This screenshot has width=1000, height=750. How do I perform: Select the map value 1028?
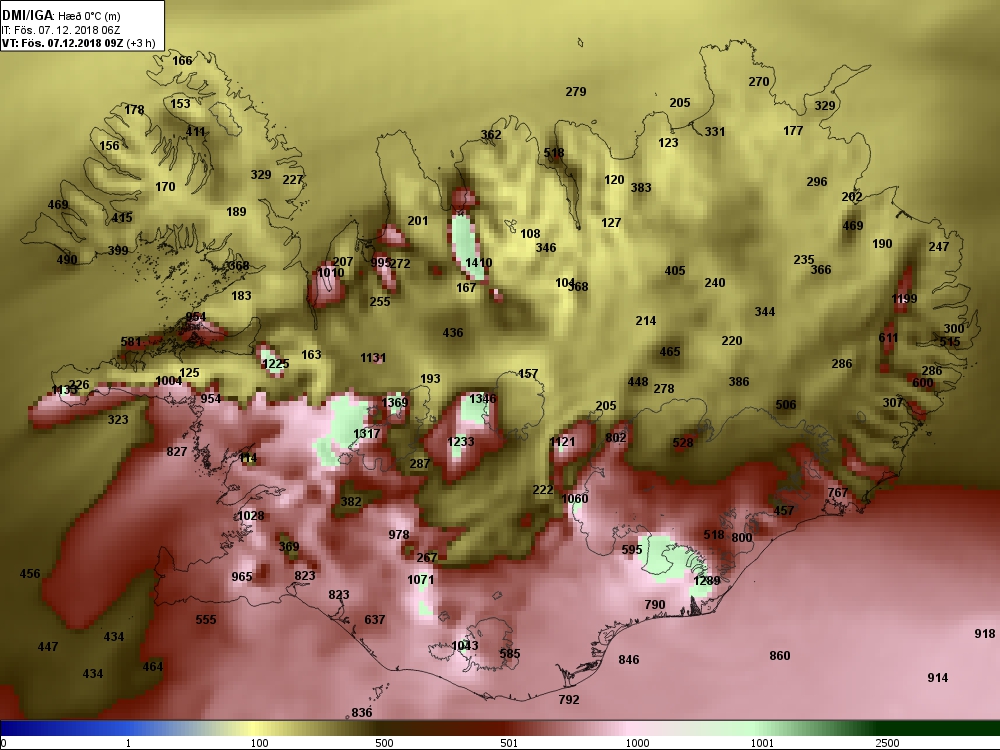coord(250,516)
